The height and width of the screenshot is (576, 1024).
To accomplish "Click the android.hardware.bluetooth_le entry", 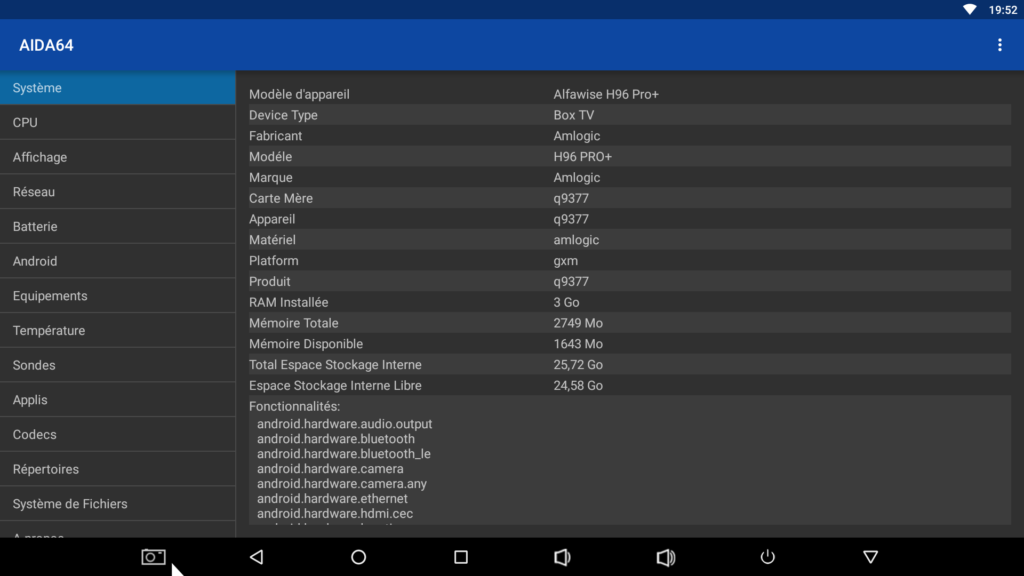I will point(344,454).
